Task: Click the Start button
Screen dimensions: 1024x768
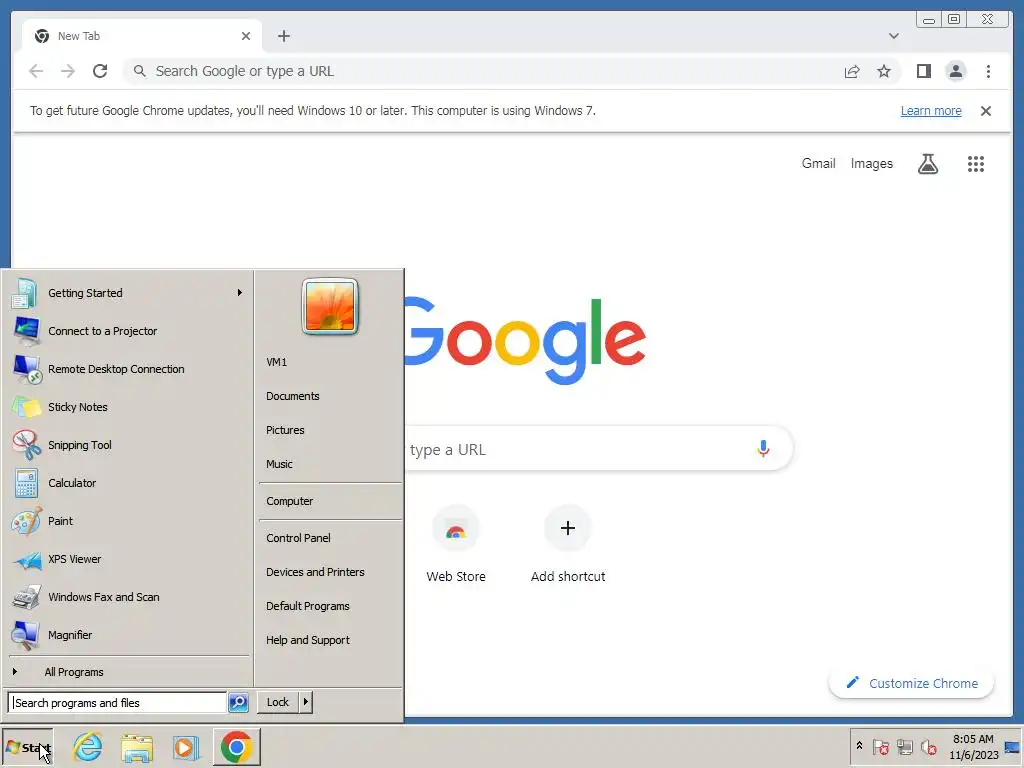Action: coord(27,747)
